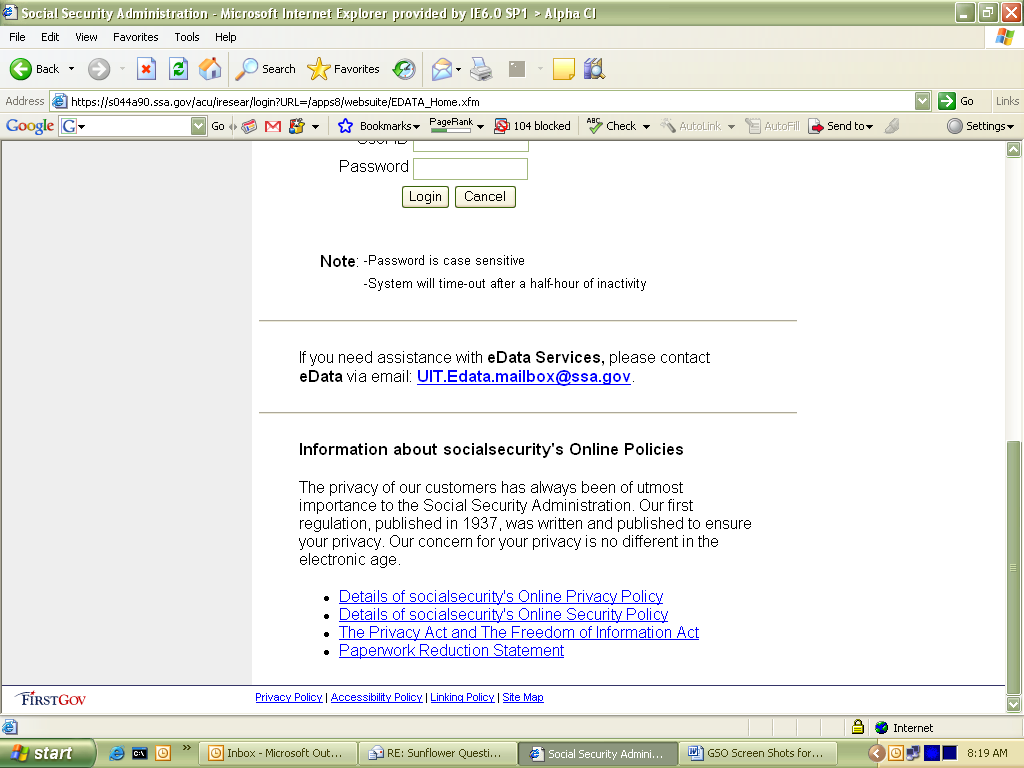The width and height of the screenshot is (1024, 768).
Task: Go to the Home page icon
Action: 210,69
